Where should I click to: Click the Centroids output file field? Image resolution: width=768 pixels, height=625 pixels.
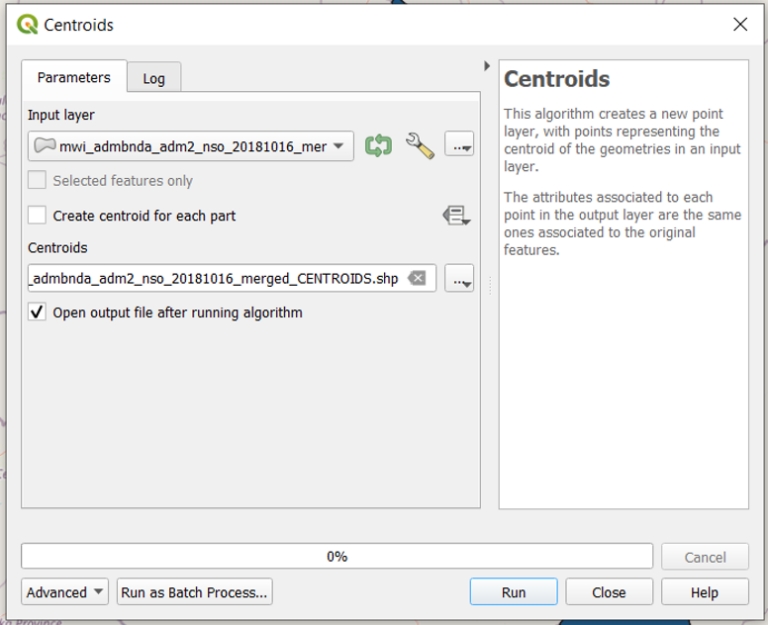click(x=215, y=279)
